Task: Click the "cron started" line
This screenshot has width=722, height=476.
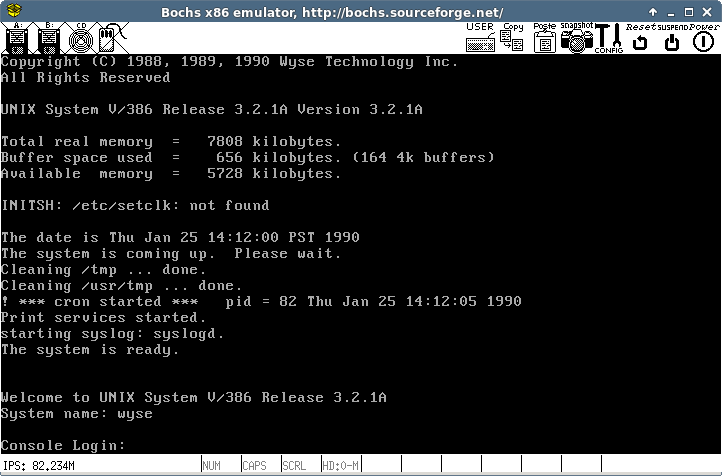Action: click(261, 302)
